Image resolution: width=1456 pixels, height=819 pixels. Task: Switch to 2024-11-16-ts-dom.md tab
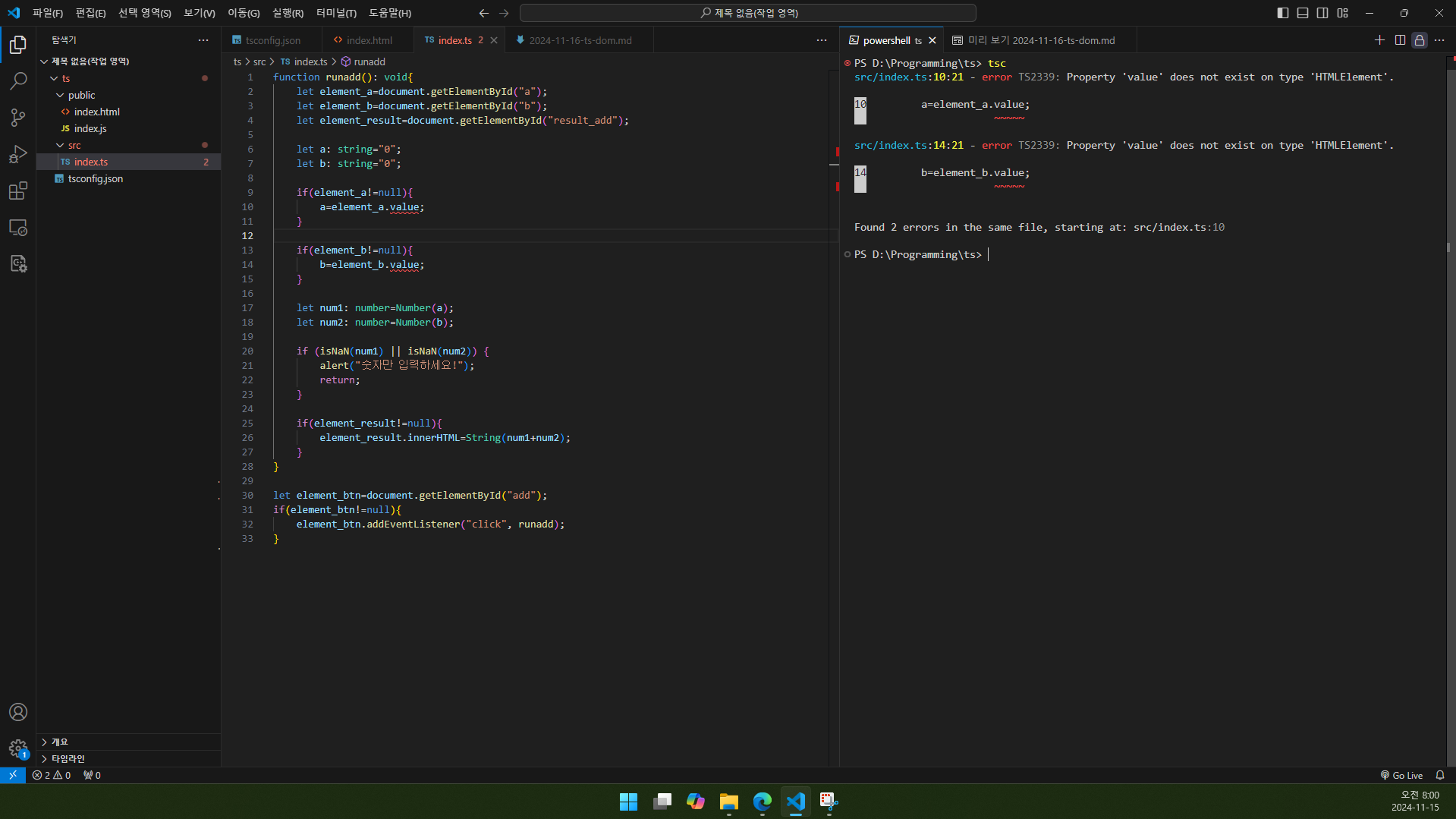click(x=580, y=40)
